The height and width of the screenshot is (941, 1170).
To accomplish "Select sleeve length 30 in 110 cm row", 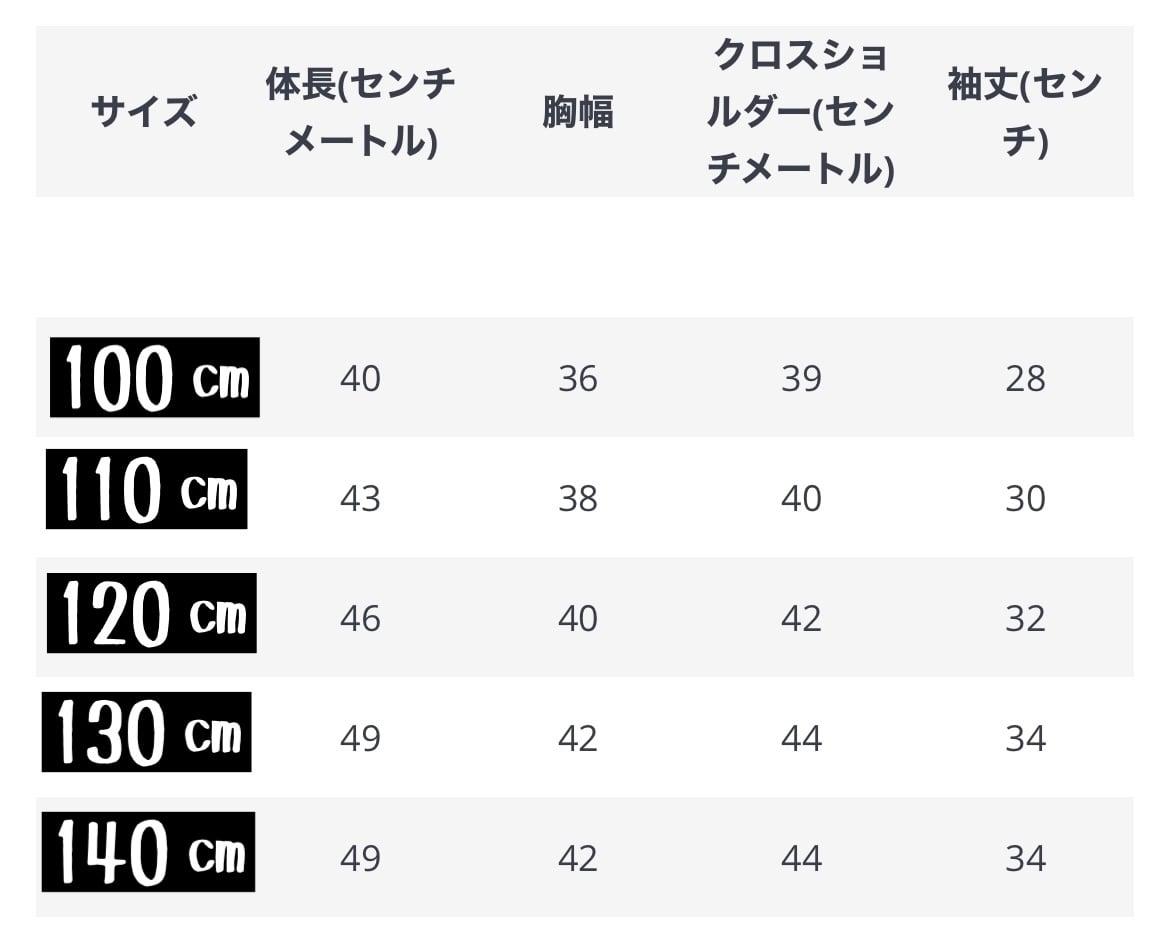I will point(1025,499).
